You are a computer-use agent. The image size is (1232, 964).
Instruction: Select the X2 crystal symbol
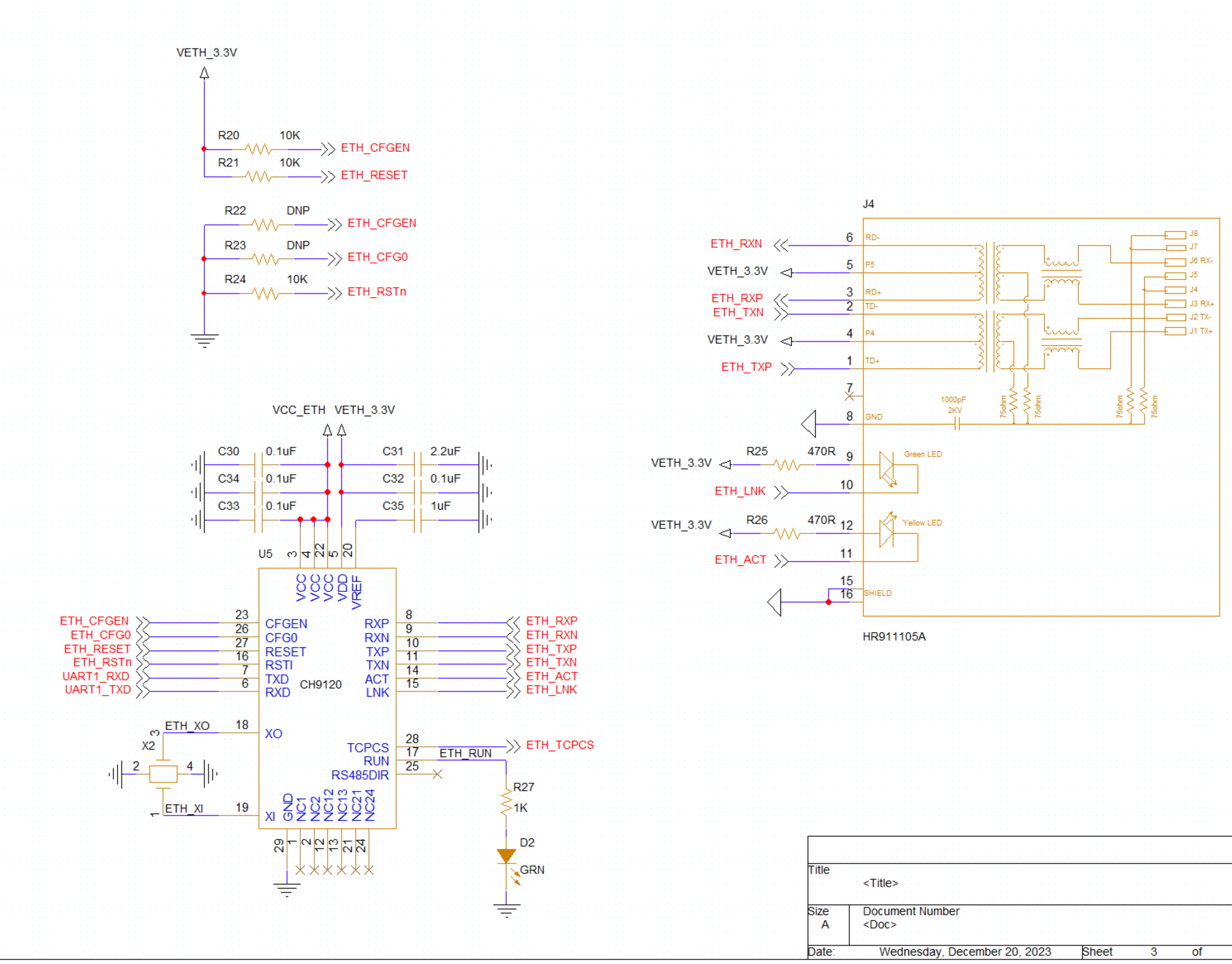click(x=163, y=774)
